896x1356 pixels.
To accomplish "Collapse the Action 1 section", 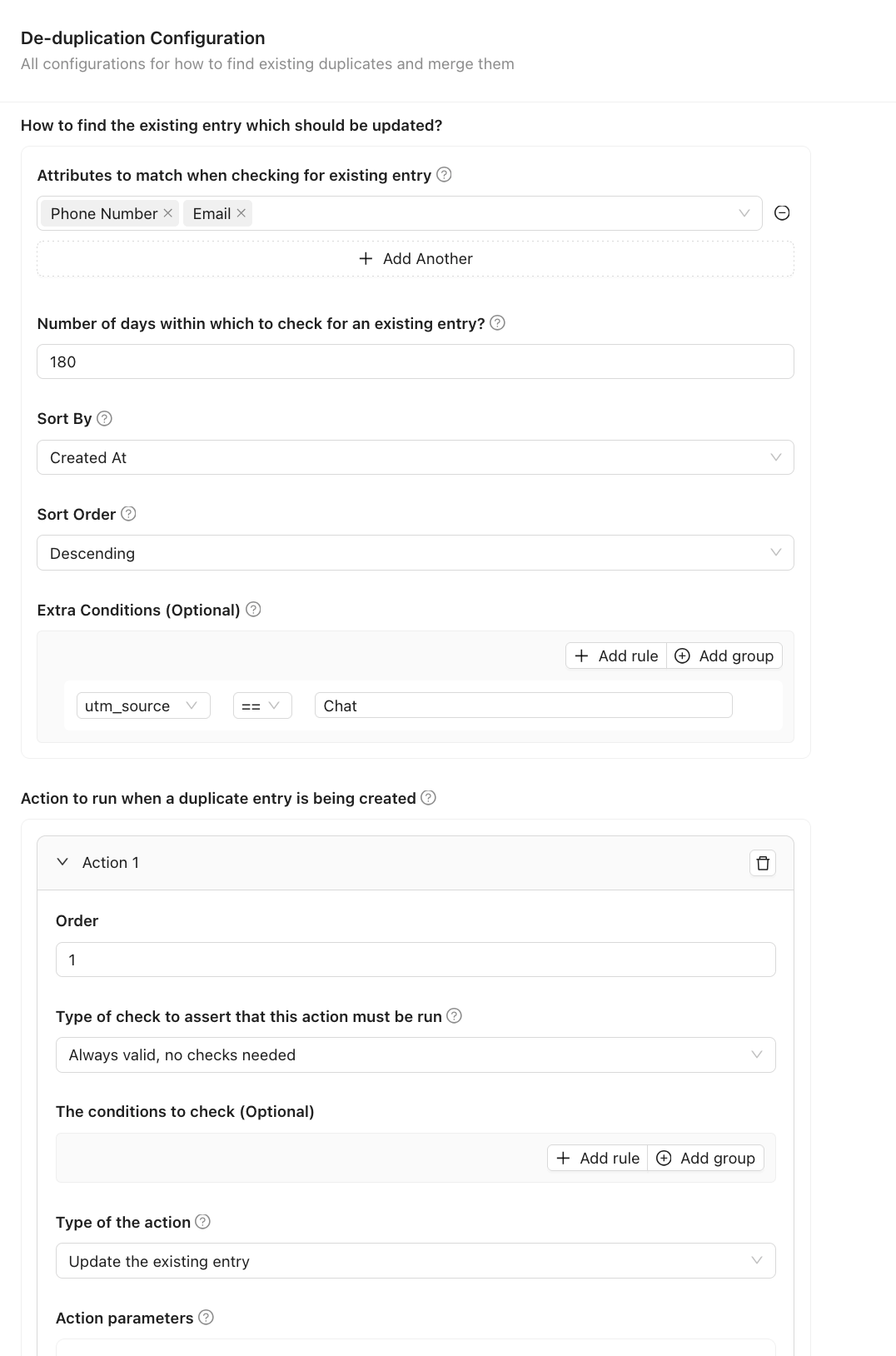I will pos(62,862).
